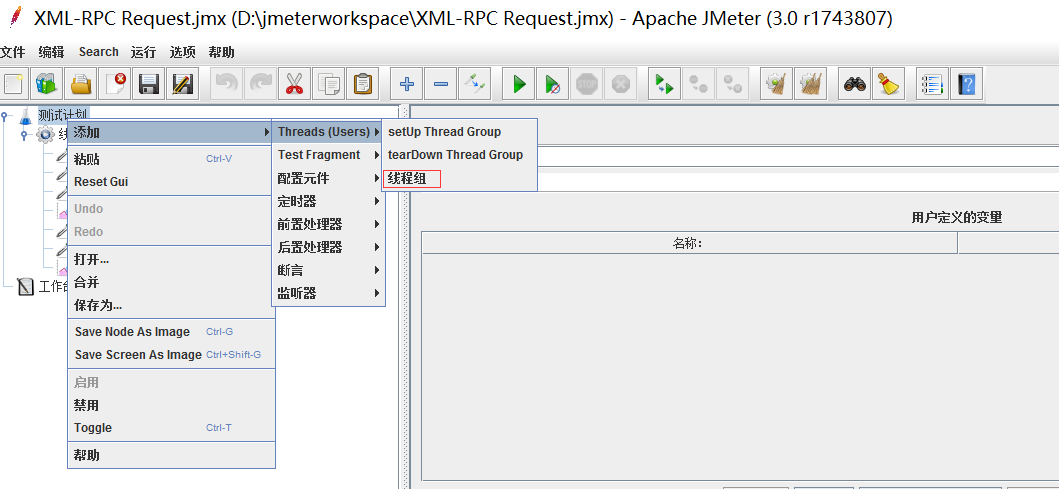Screen dimensions: 1059x489
Task: Choose 保存为... in context menu
Action: point(171,305)
